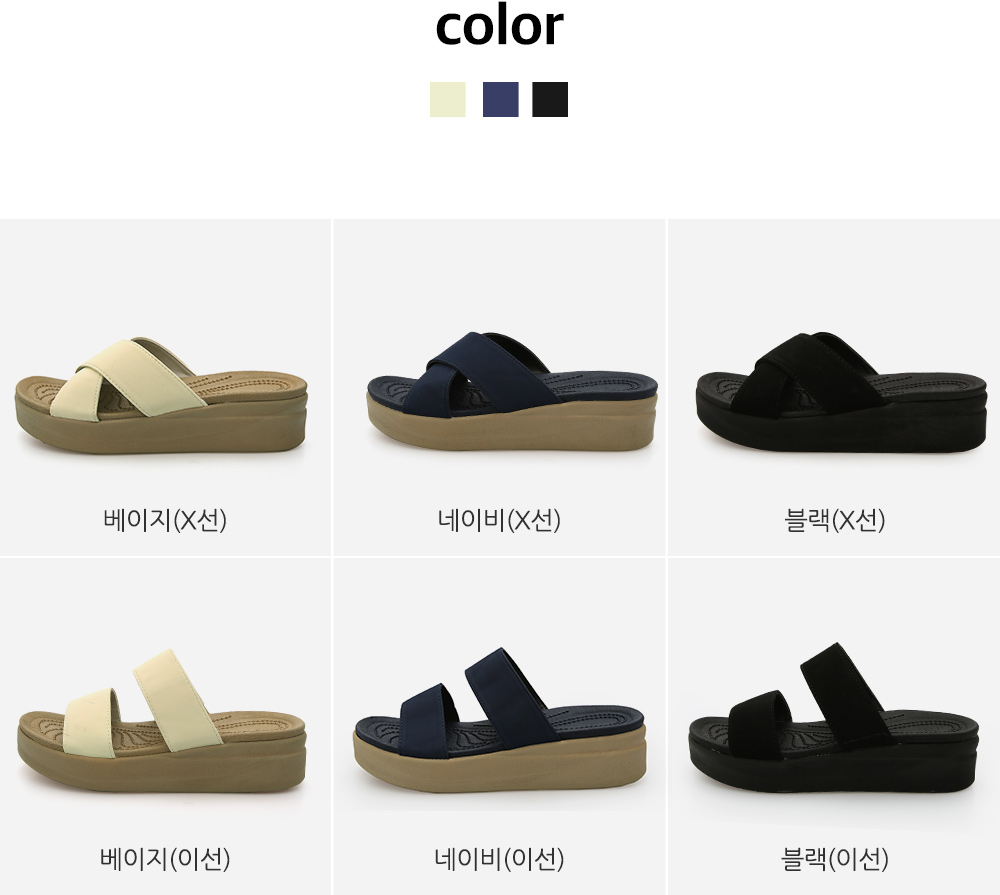
Task: Click the color heading text
Action: [499, 26]
